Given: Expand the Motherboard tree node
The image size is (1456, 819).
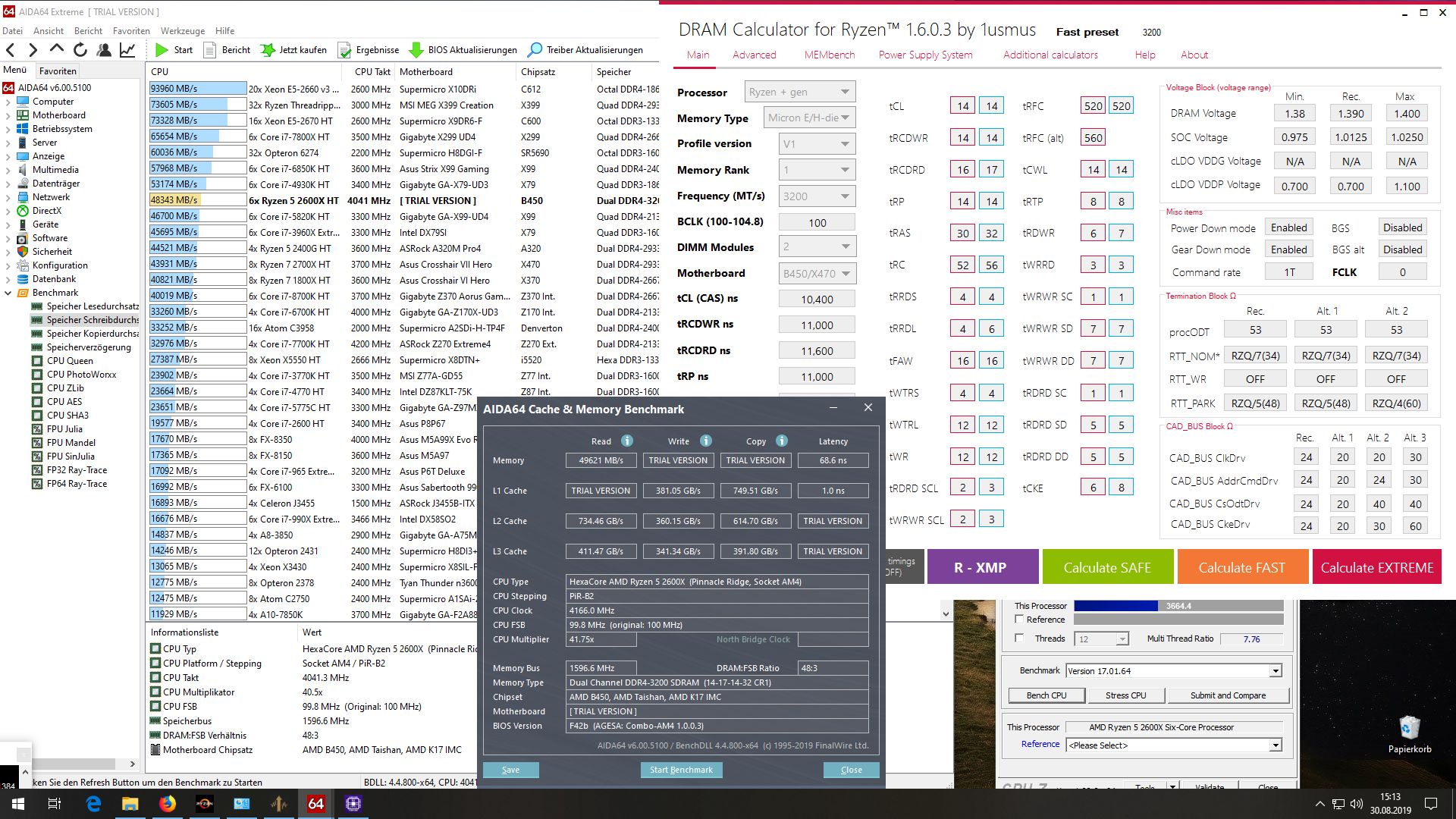Looking at the screenshot, I should pos(8,115).
